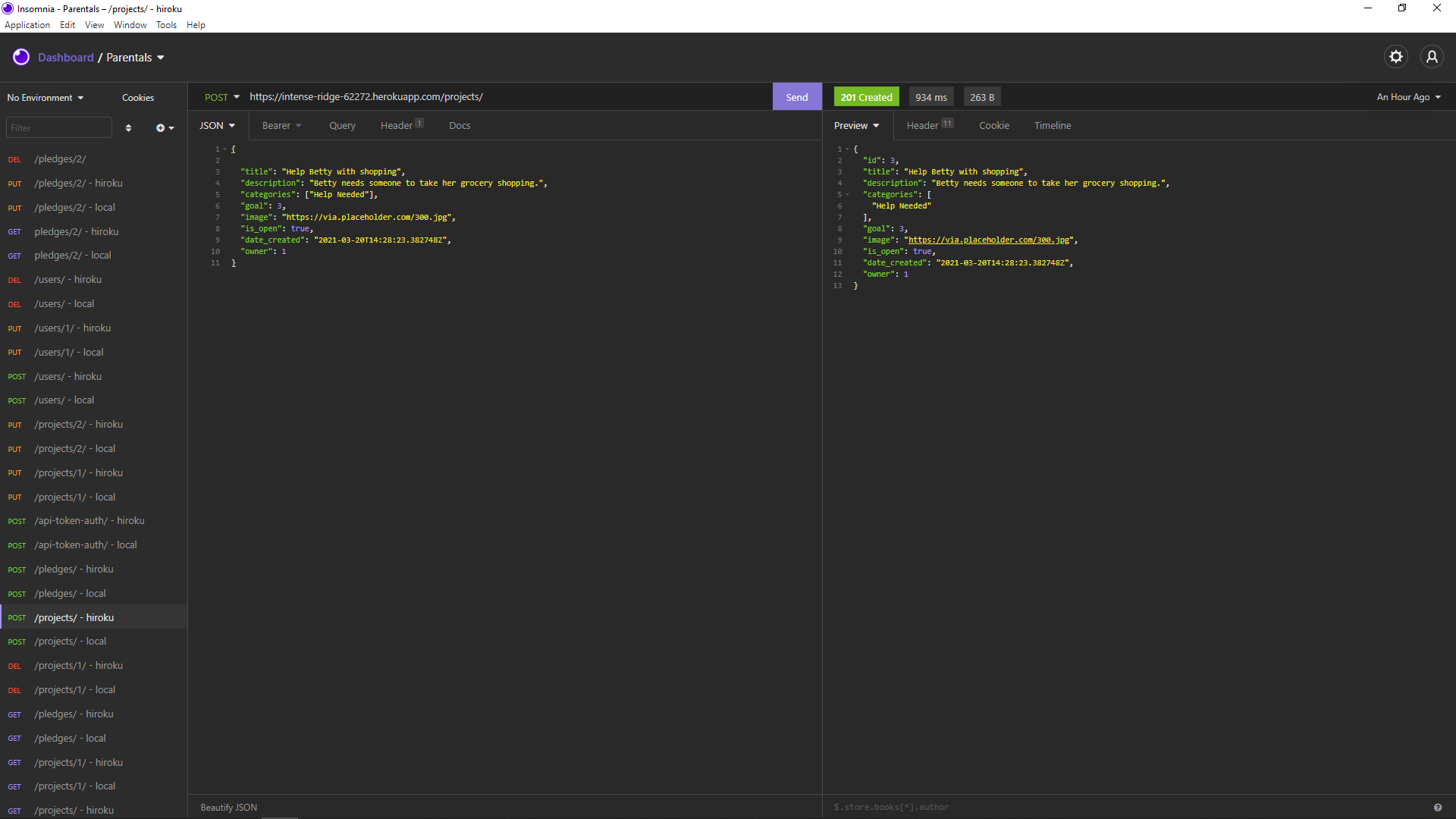Click the sort requests arrows icon

point(128,128)
